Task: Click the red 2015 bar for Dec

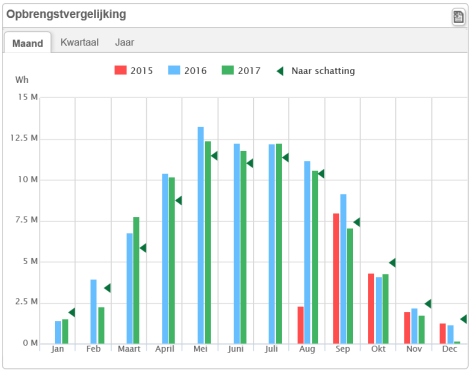Action: tap(443, 333)
